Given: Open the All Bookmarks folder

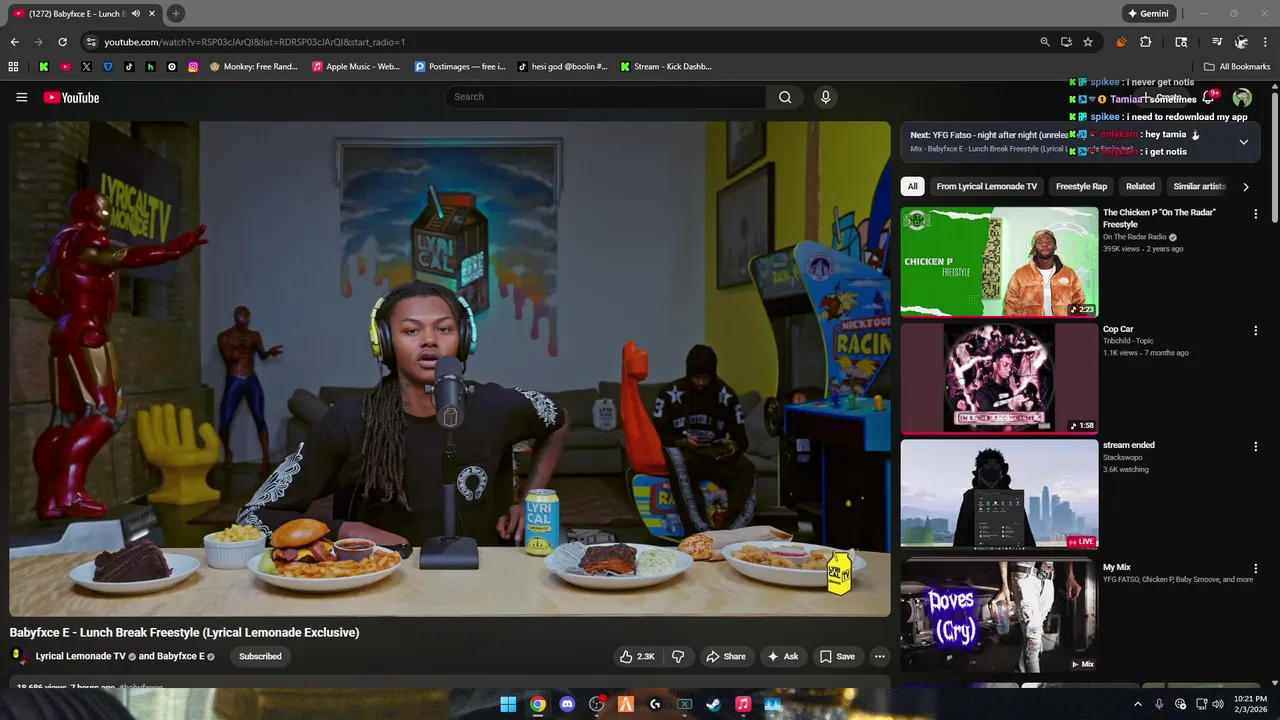Looking at the screenshot, I should tap(1237, 67).
